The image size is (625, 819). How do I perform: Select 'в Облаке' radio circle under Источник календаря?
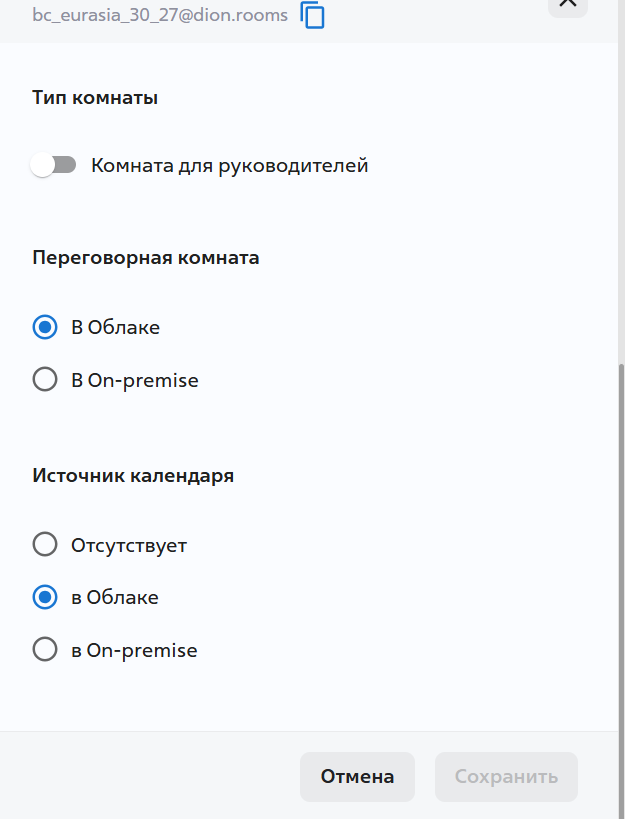pyautogui.click(x=45, y=597)
